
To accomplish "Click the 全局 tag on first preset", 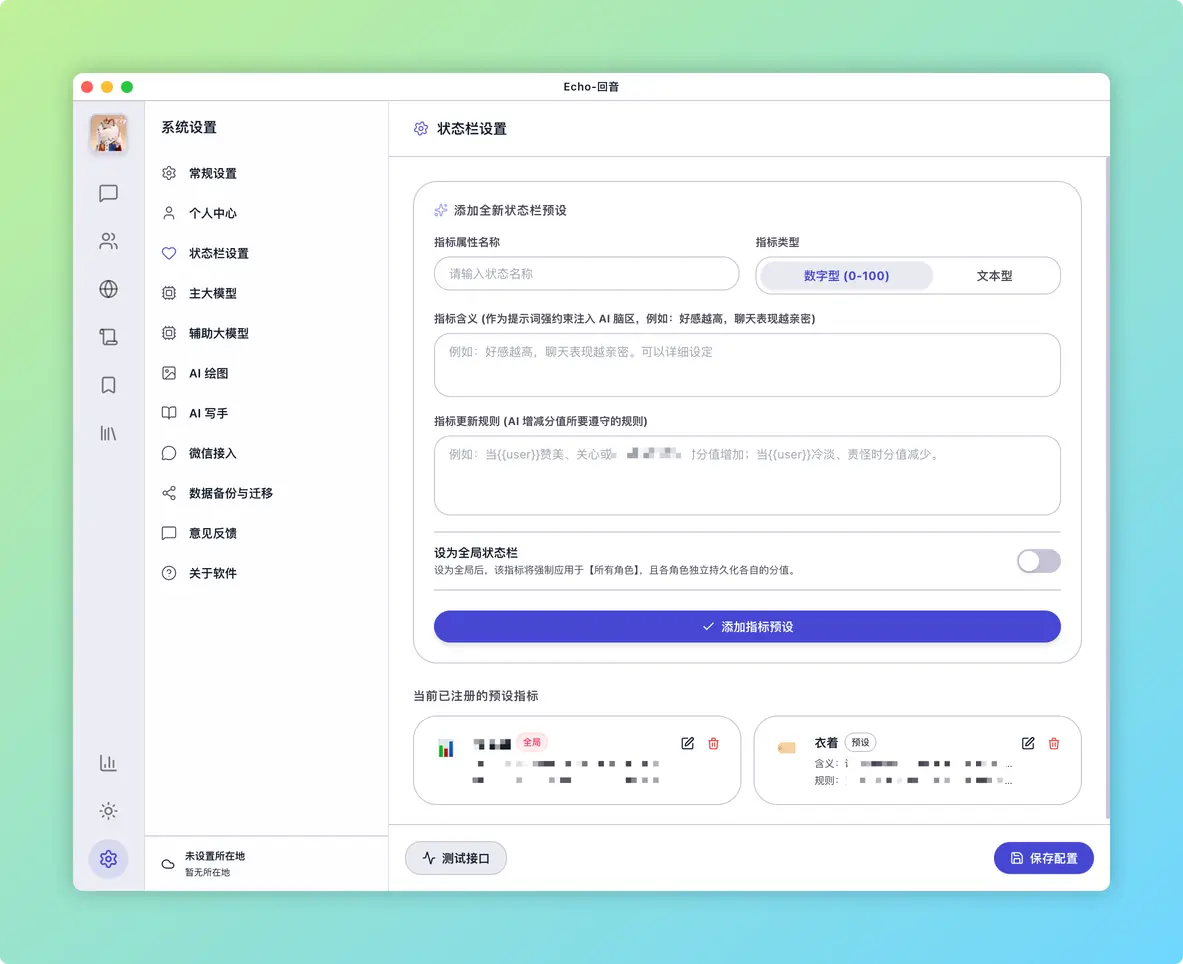I will coord(532,742).
